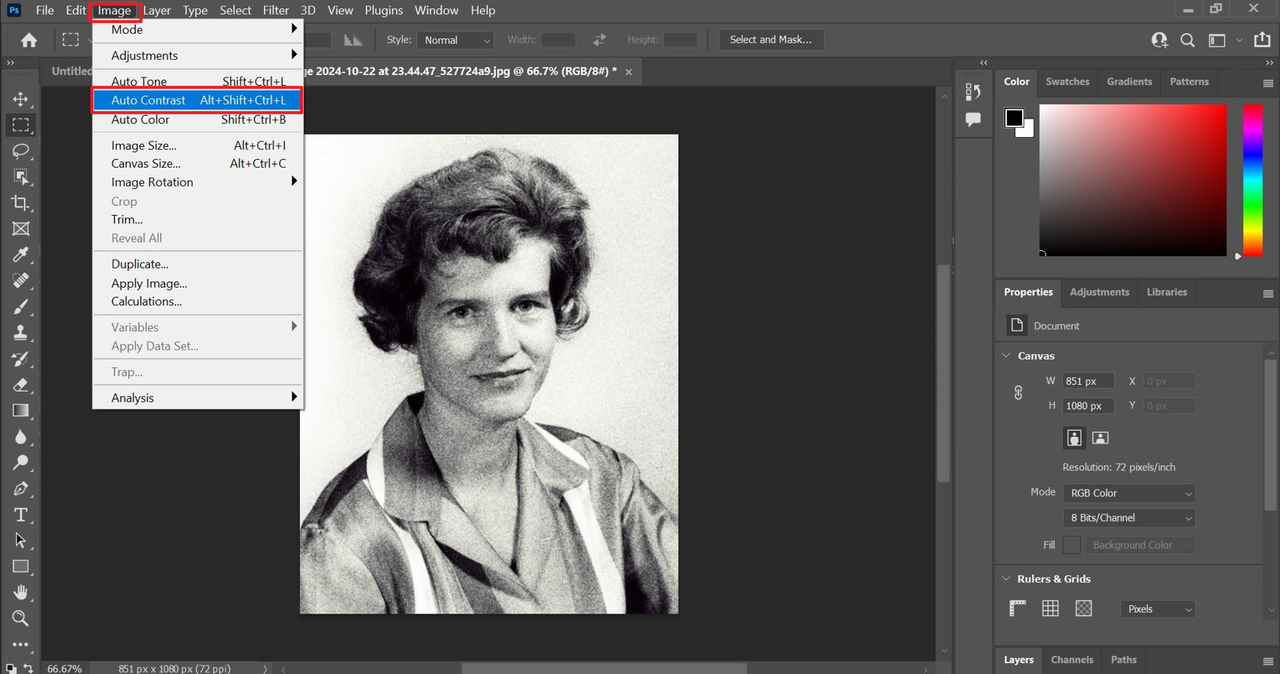Expand the Adjustments submenu
This screenshot has height=674, width=1280.
coord(198,55)
